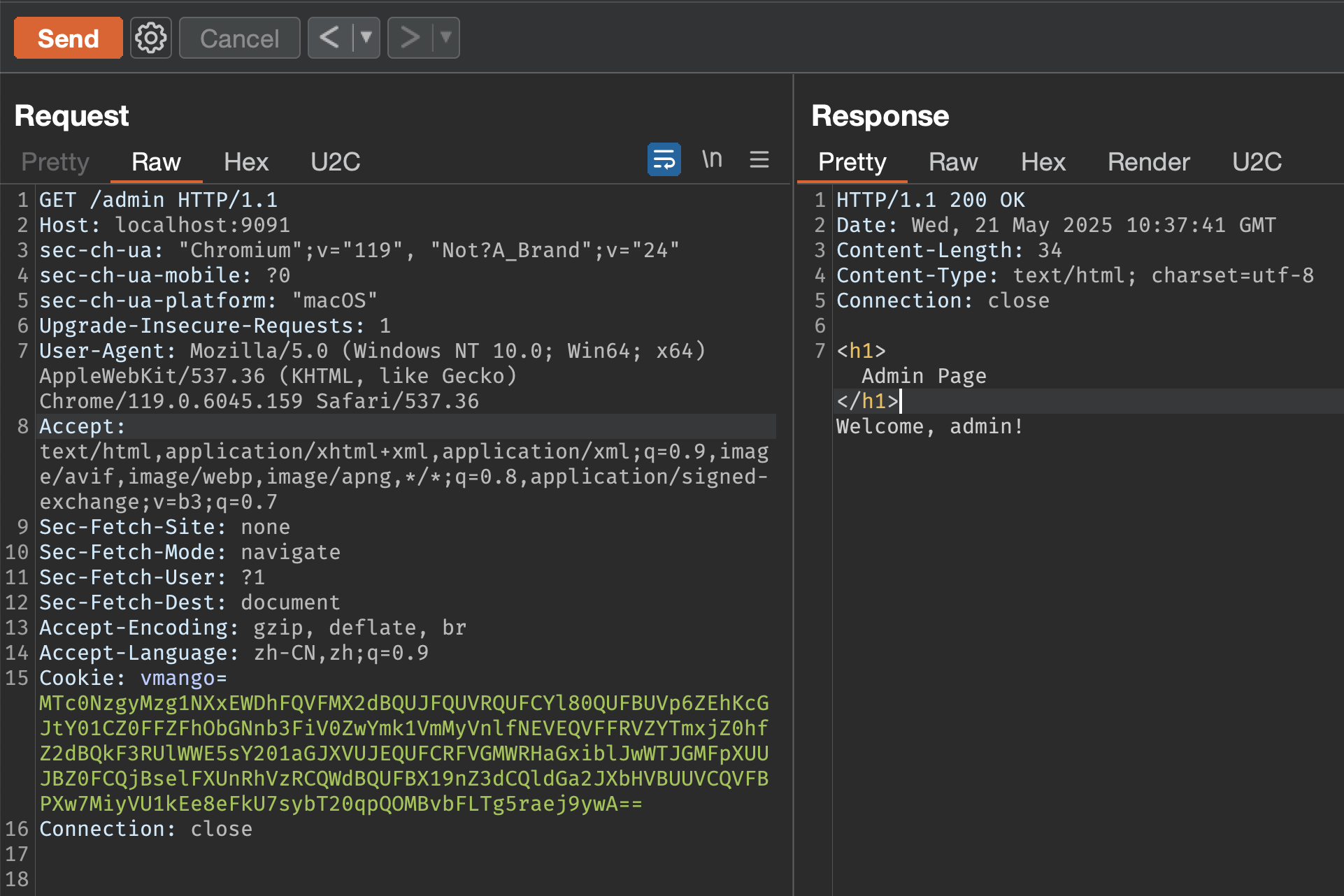The height and width of the screenshot is (896, 1344).
Task: Toggle word wrap in request editor
Action: (664, 160)
